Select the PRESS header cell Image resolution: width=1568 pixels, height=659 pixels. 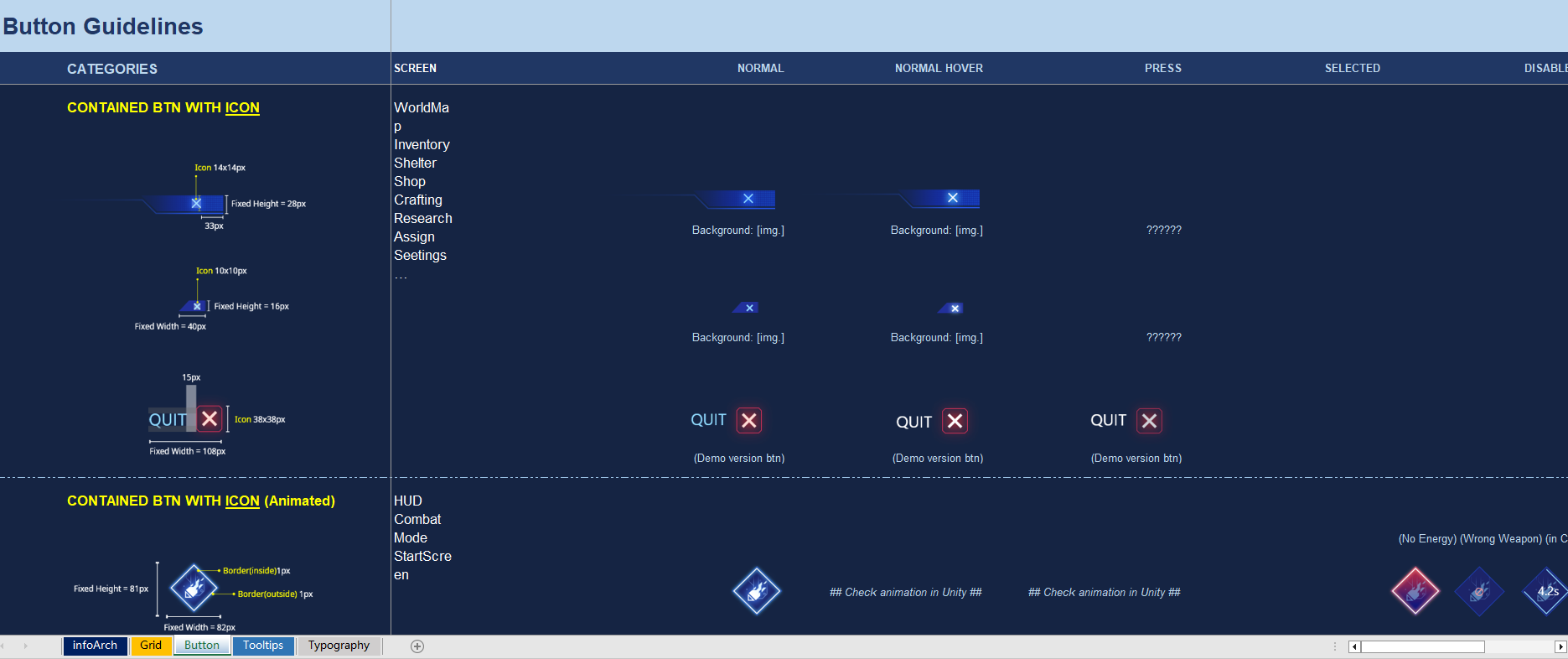click(x=1163, y=69)
